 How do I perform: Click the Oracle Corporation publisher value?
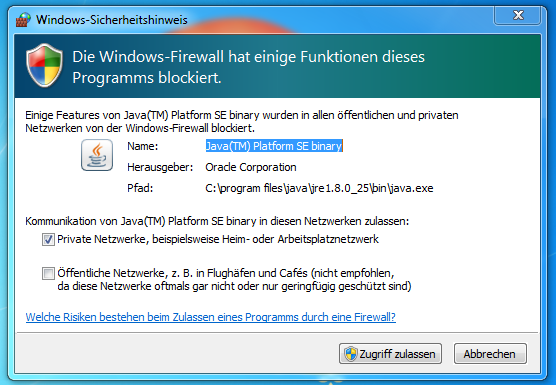coord(251,167)
